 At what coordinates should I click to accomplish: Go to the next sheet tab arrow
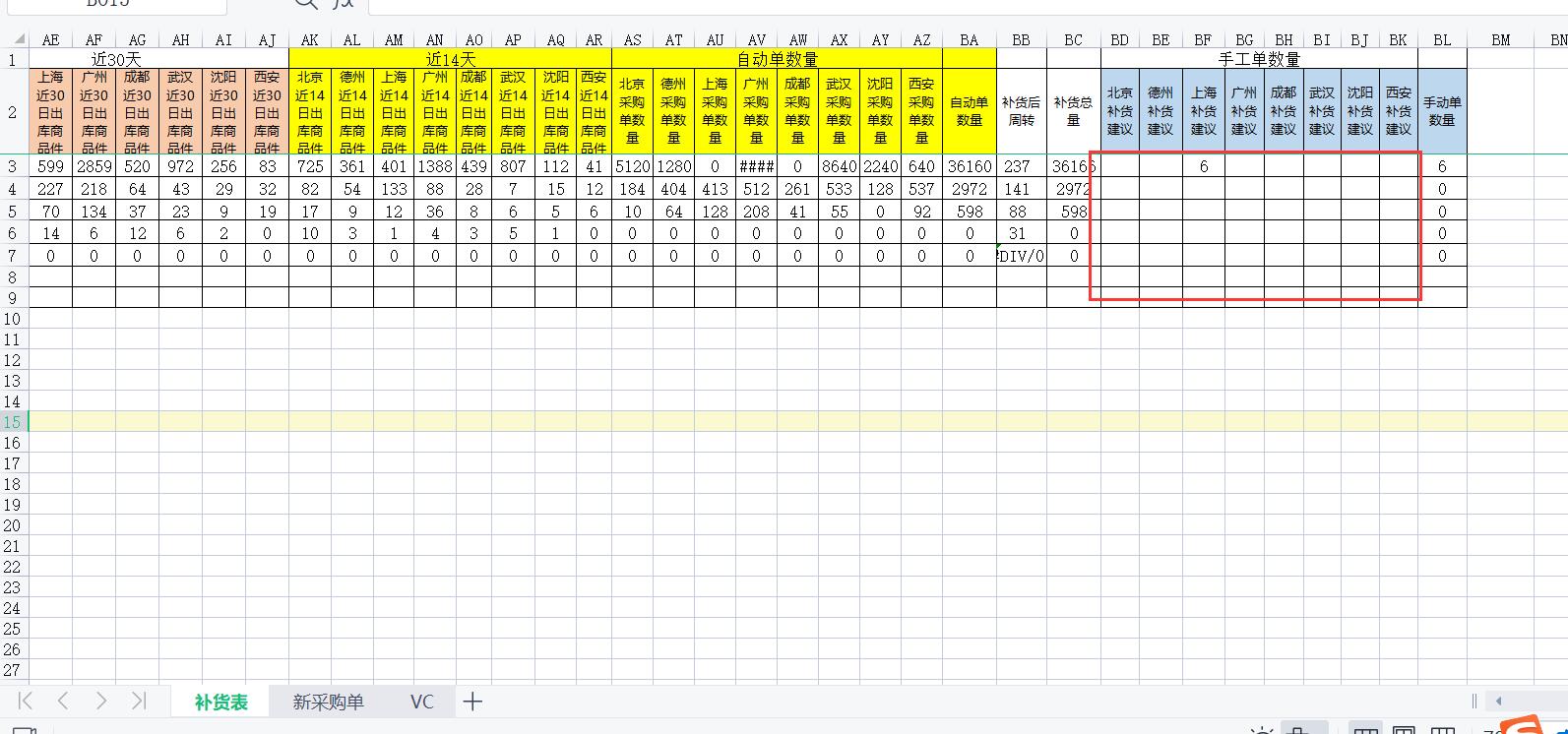101,701
